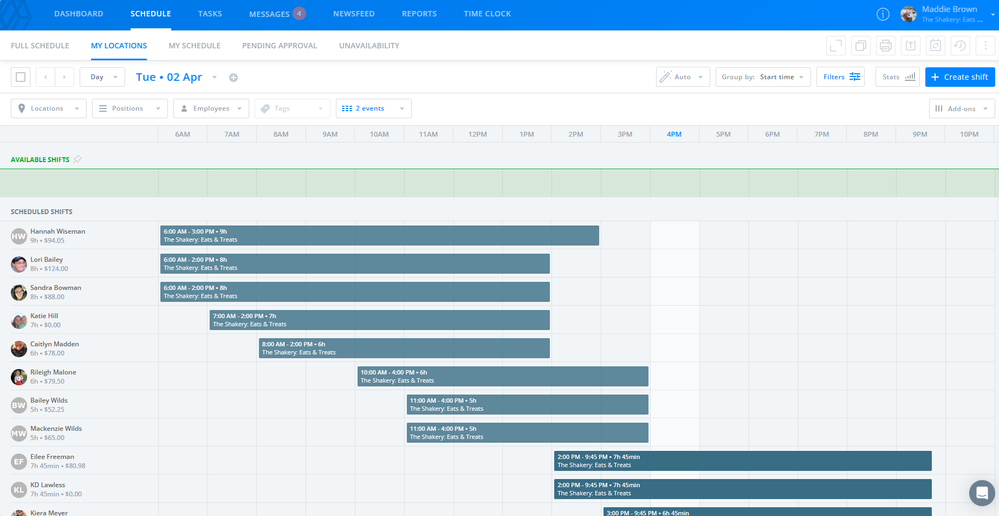Click Eilee Freeman's EF avatar

pos(18,461)
